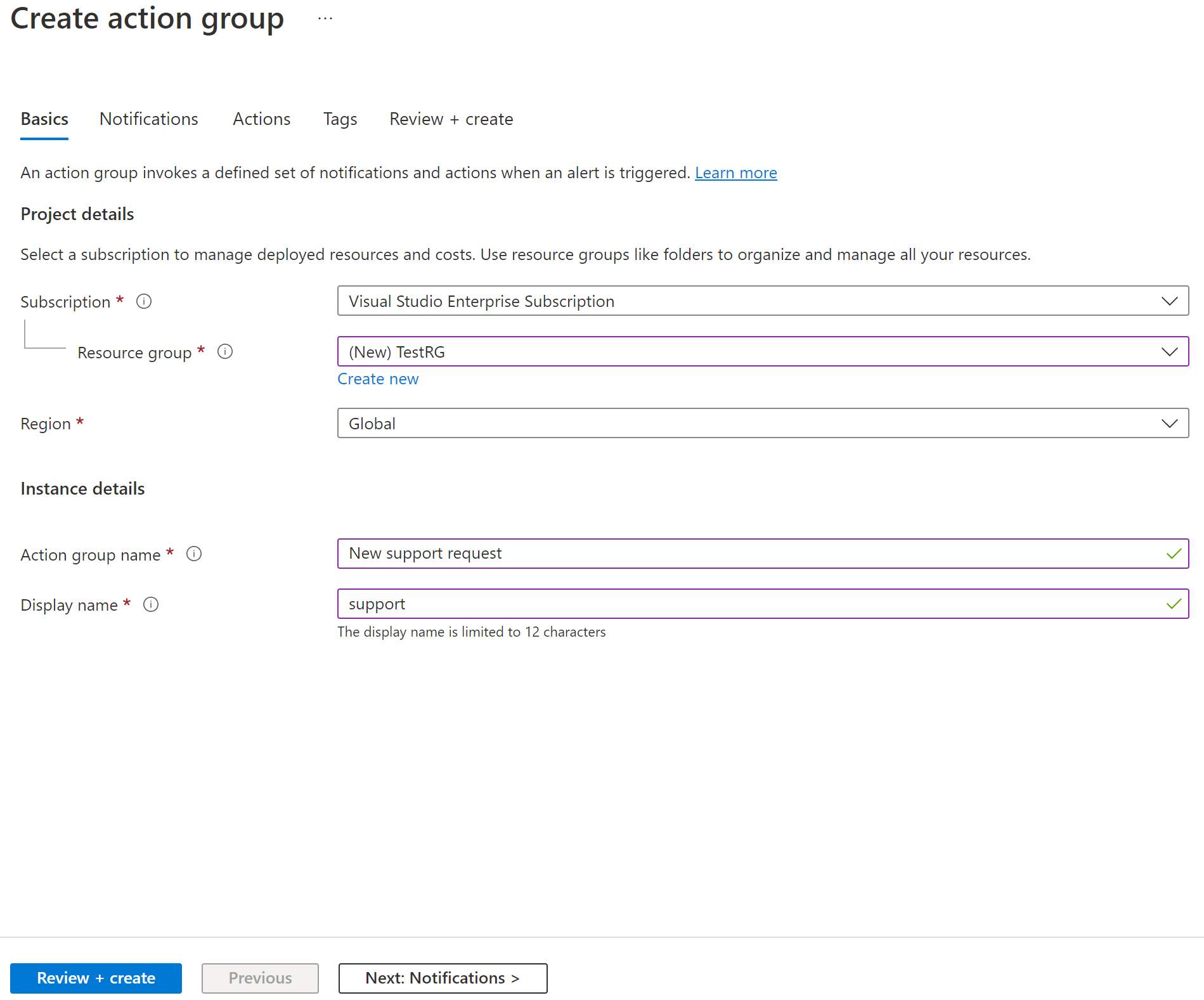Open the Tags tab
The width and height of the screenshot is (1204, 1000).
[x=340, y=119]
